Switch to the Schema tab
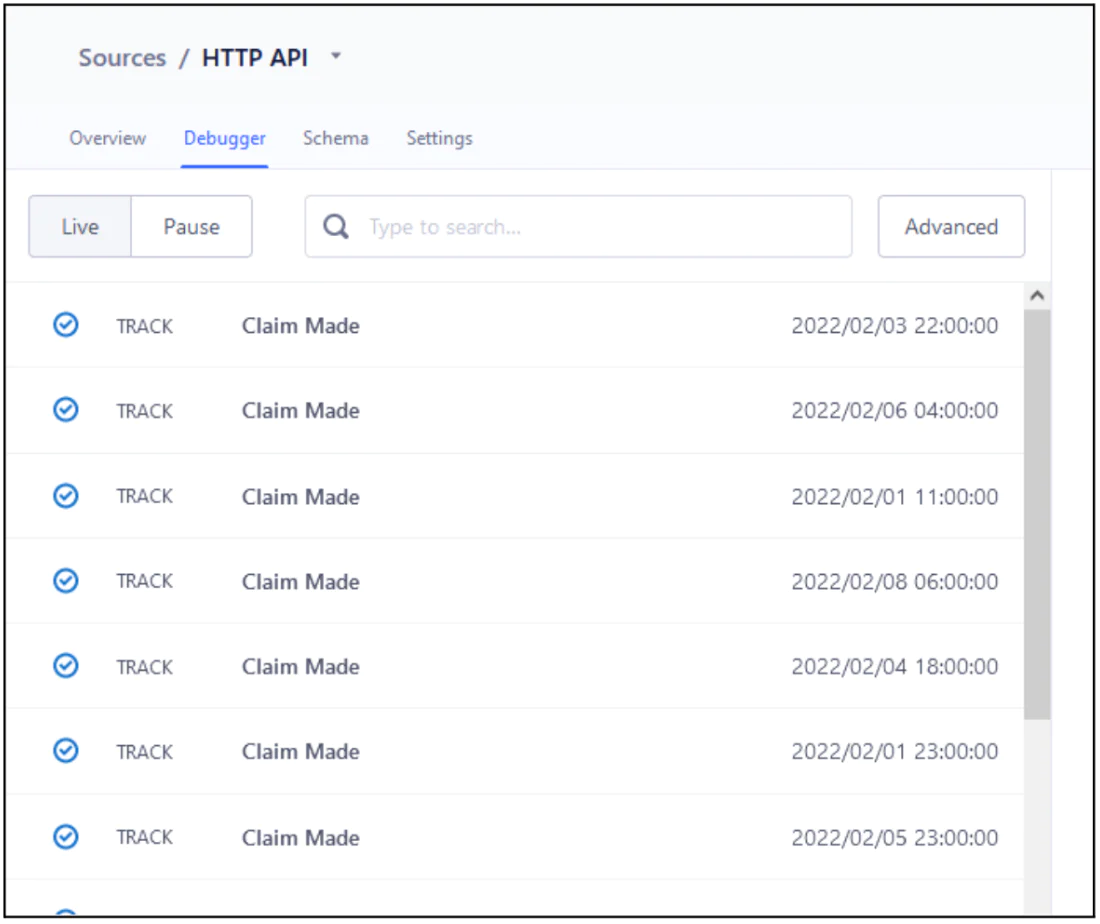 335,138
